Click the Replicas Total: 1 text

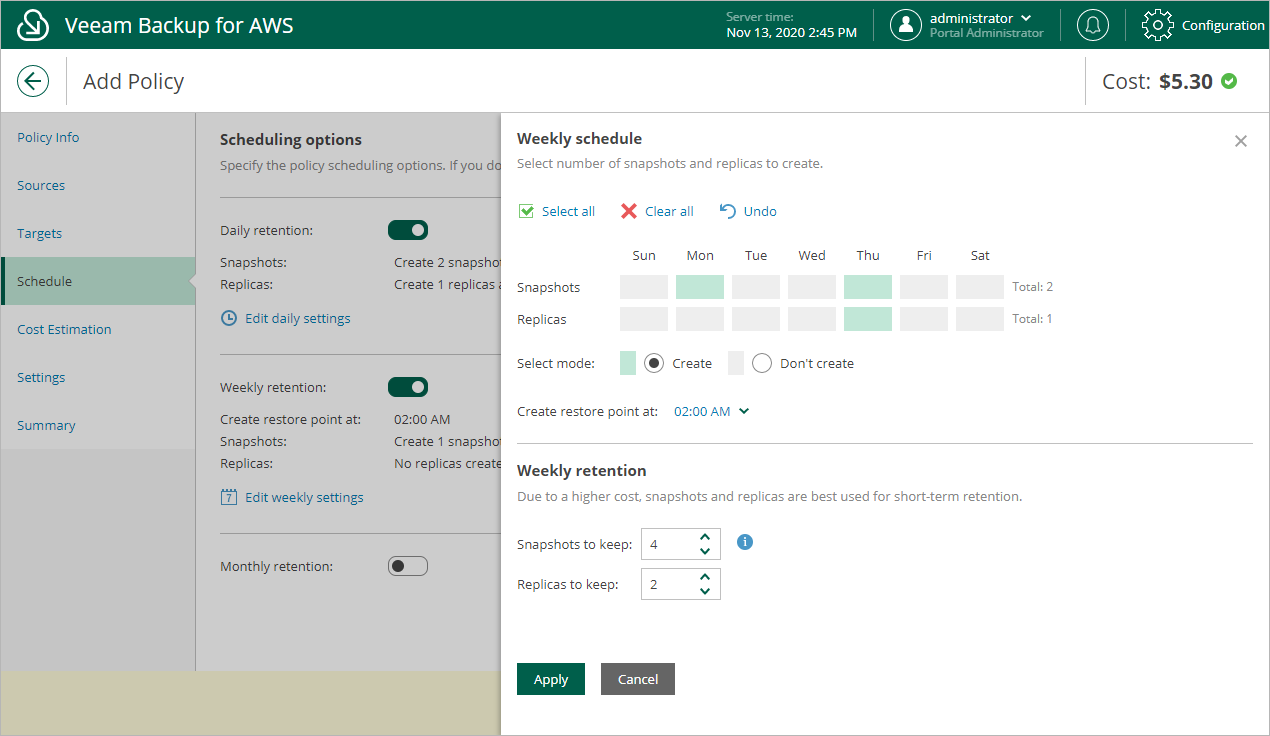(x=1032, y=319)
